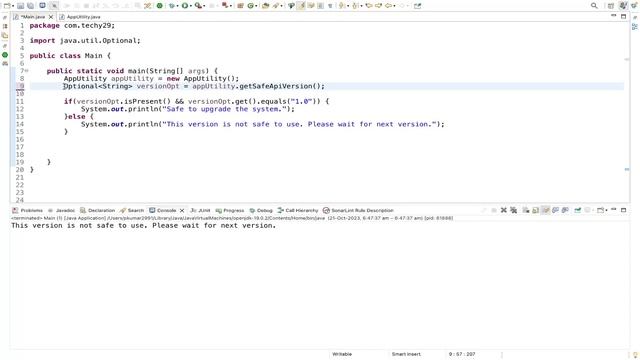Click the Debug bug icon

[171, 6]
